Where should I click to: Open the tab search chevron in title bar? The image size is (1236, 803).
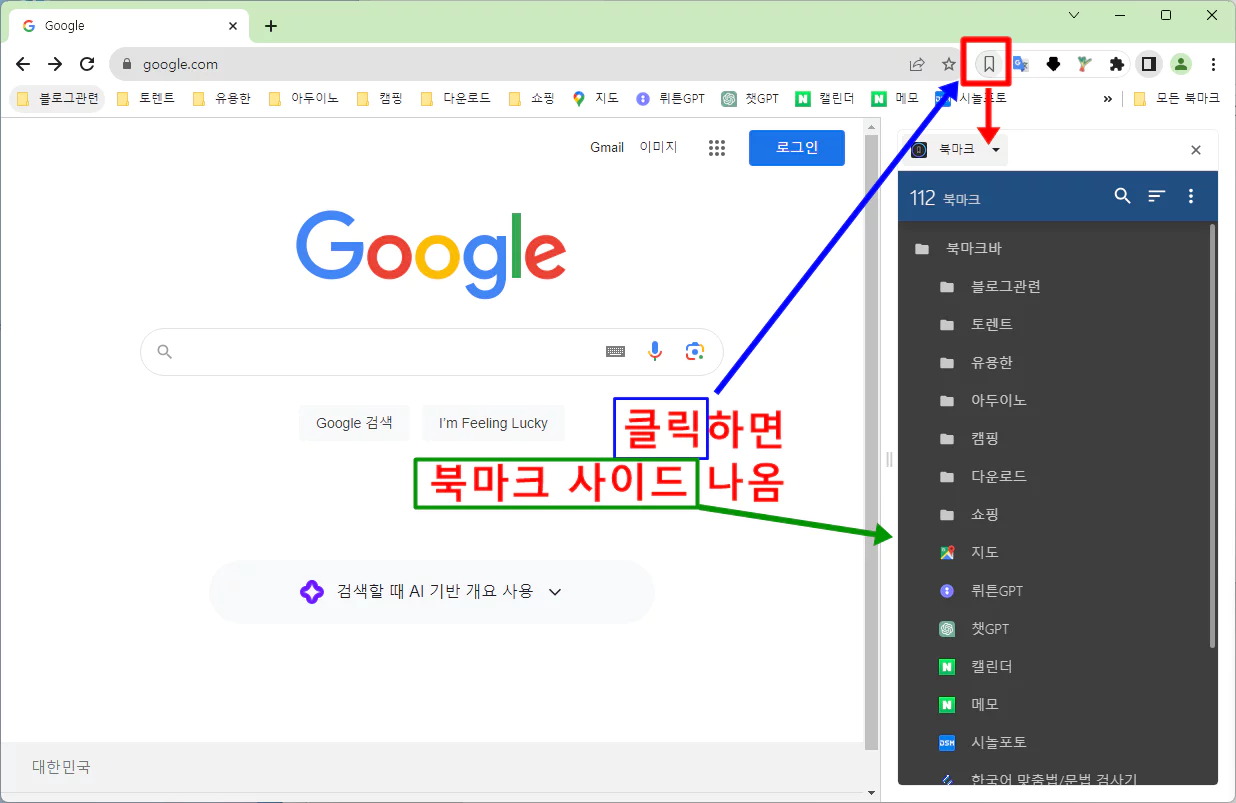coord(1074,15)
